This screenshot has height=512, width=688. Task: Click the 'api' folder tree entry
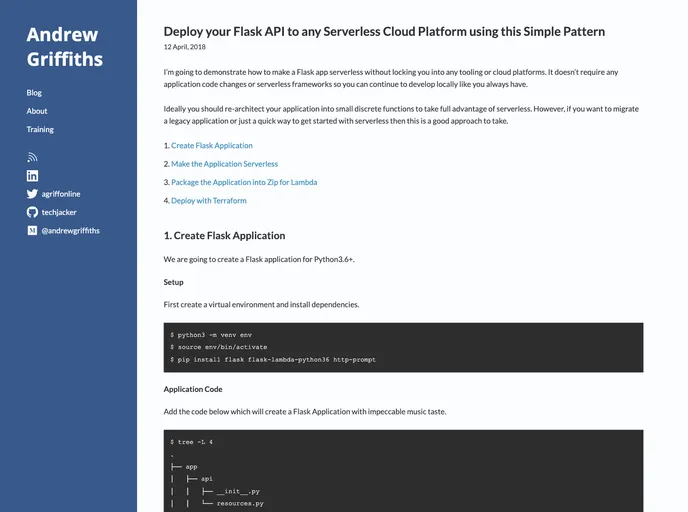207,479
